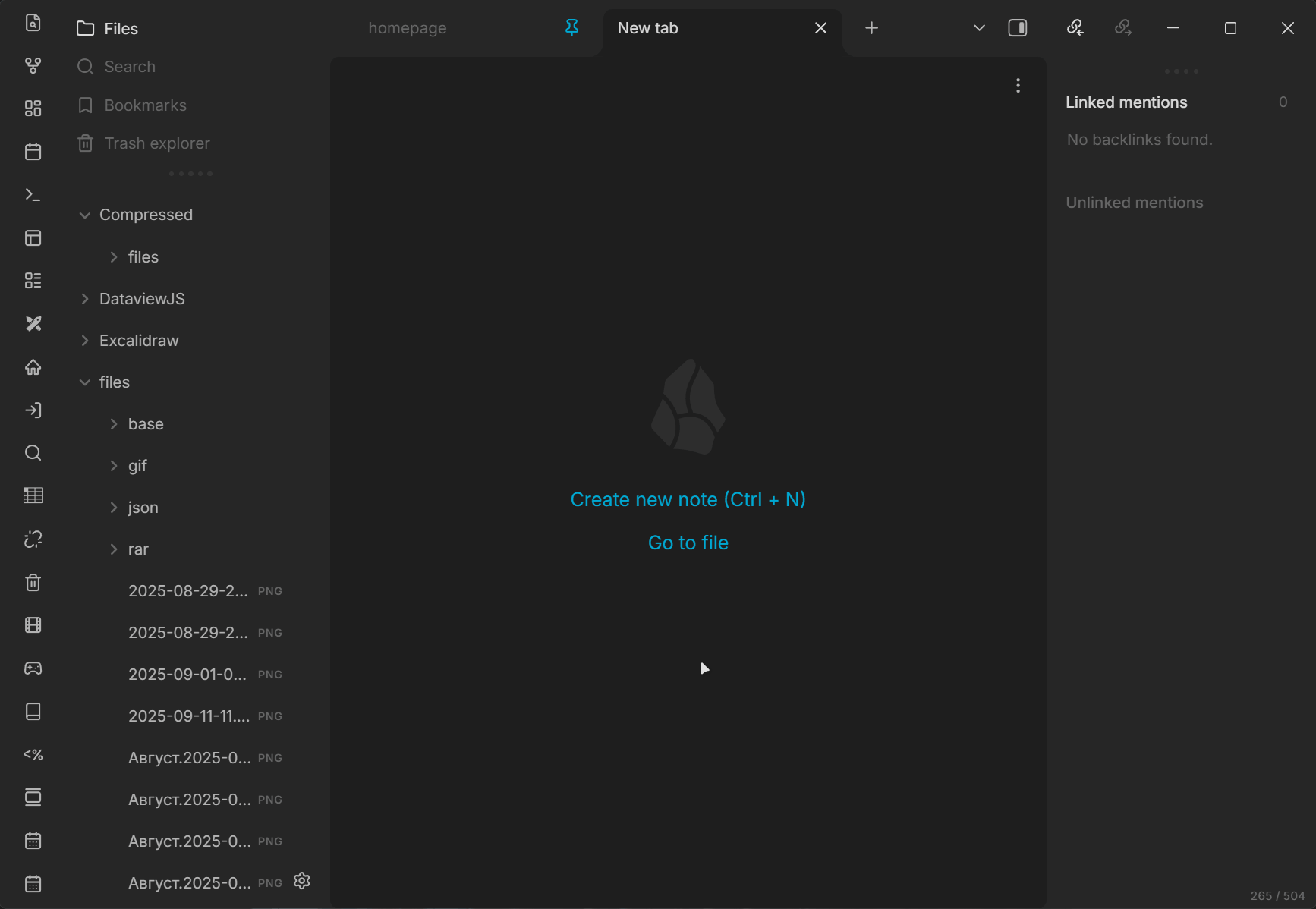
Task: Expand the base folder
Action: point(114,424)
